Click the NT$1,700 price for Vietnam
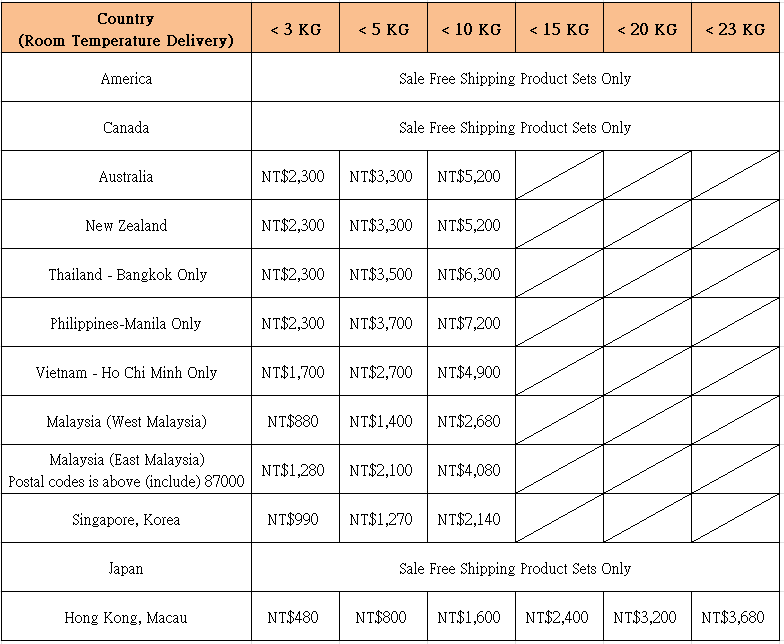 tap(293, 372)
